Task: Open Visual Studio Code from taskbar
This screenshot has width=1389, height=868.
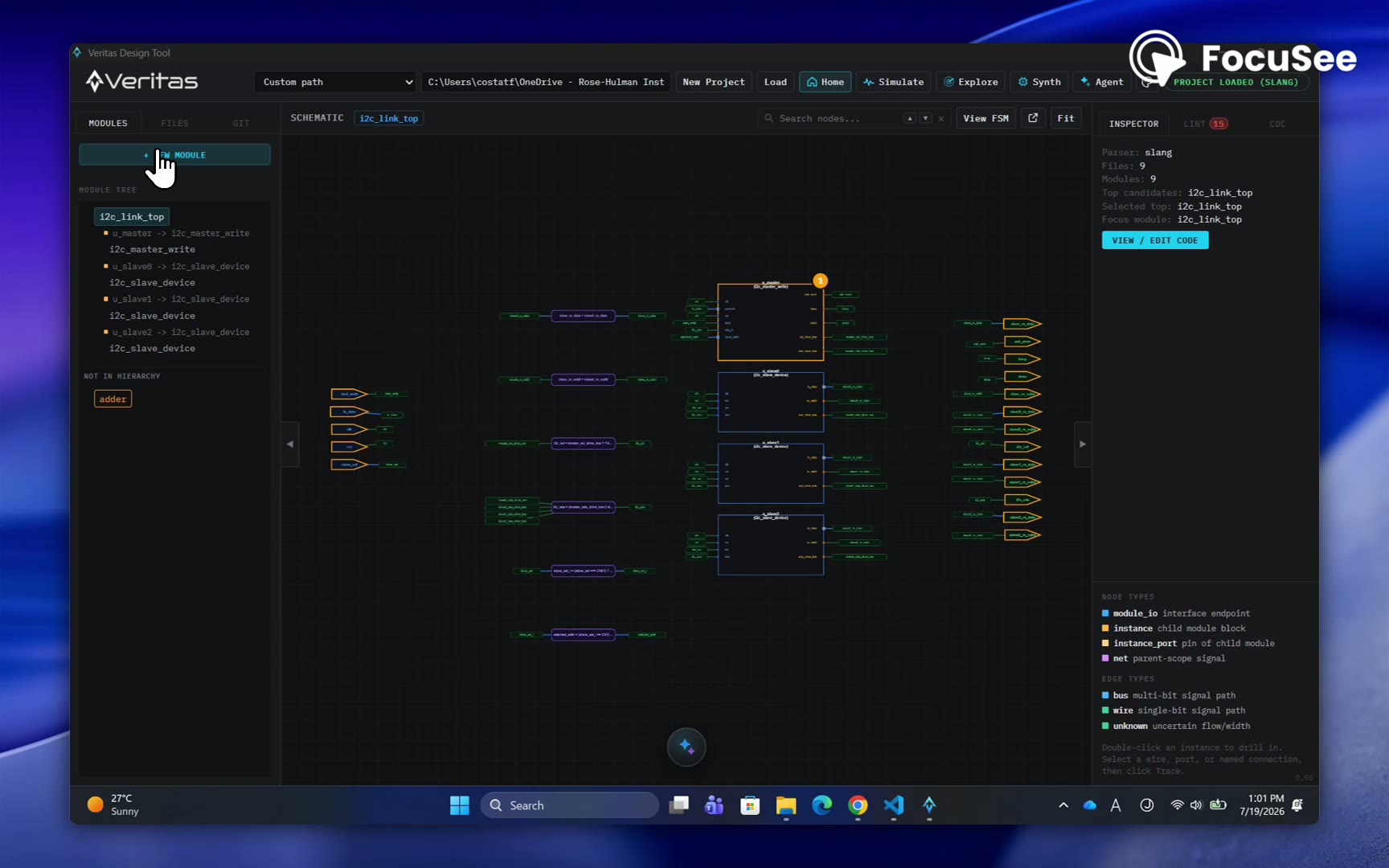Action: [x=894, y=805]
